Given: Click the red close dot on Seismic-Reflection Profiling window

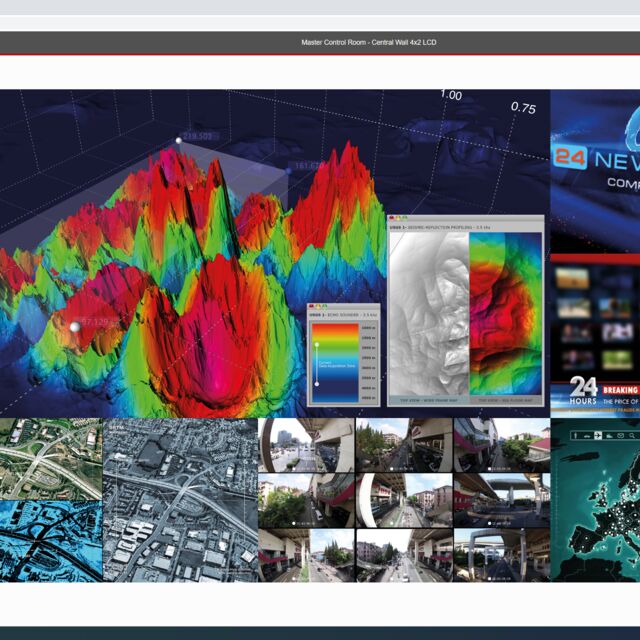Looking at the screenshot, I should pyautogui.click(x=392, y=219).
